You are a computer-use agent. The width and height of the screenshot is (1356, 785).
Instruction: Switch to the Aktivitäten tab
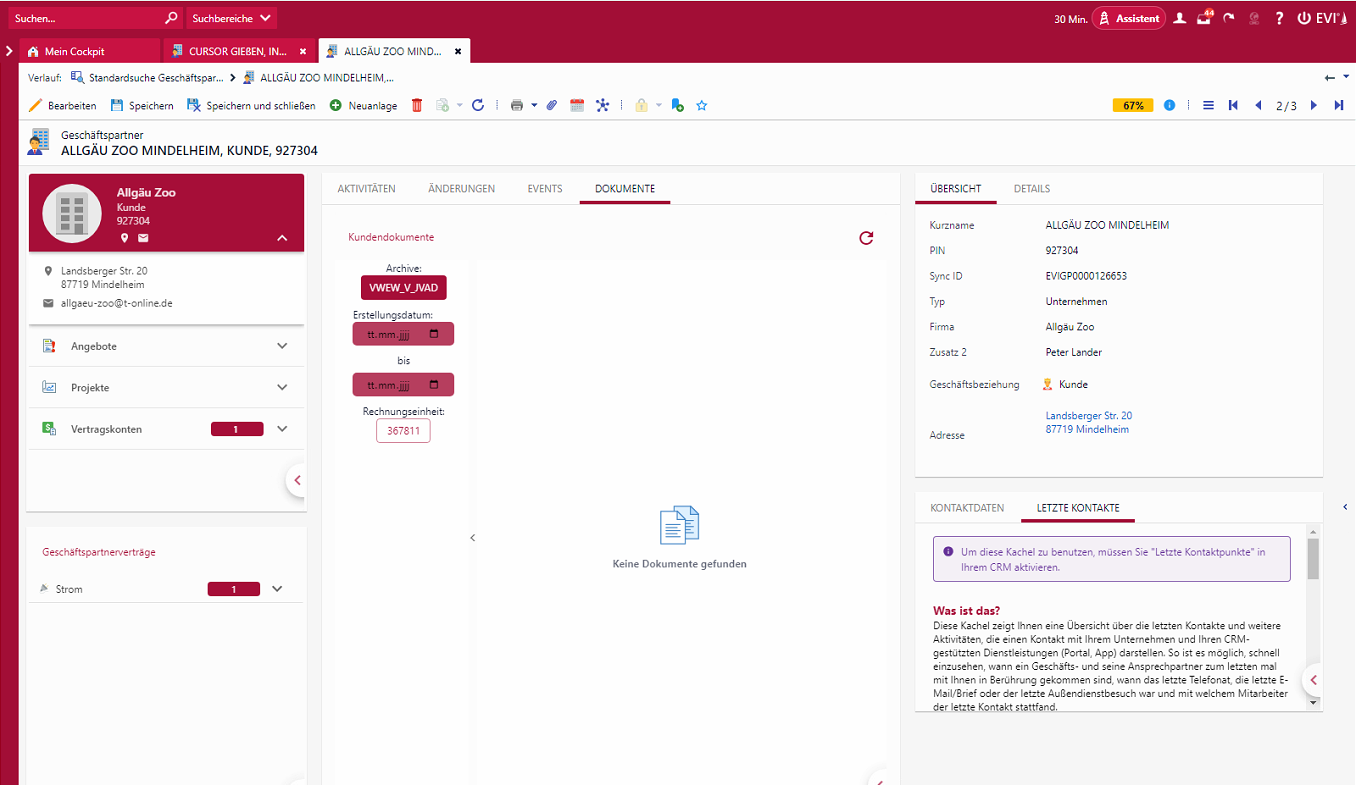pyautogui.click(x=366, y=189)
